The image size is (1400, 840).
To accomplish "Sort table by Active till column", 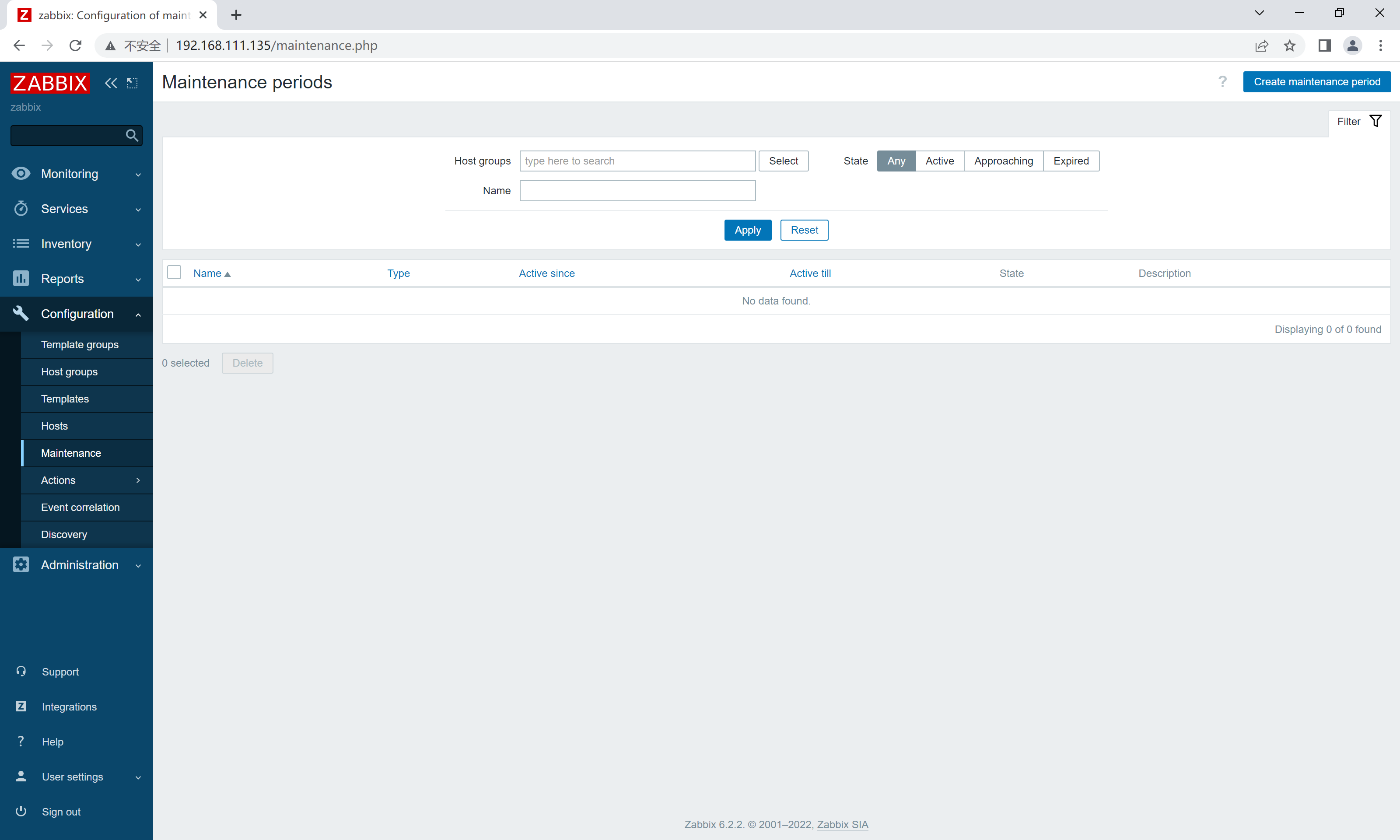I will tap(810, 273).
